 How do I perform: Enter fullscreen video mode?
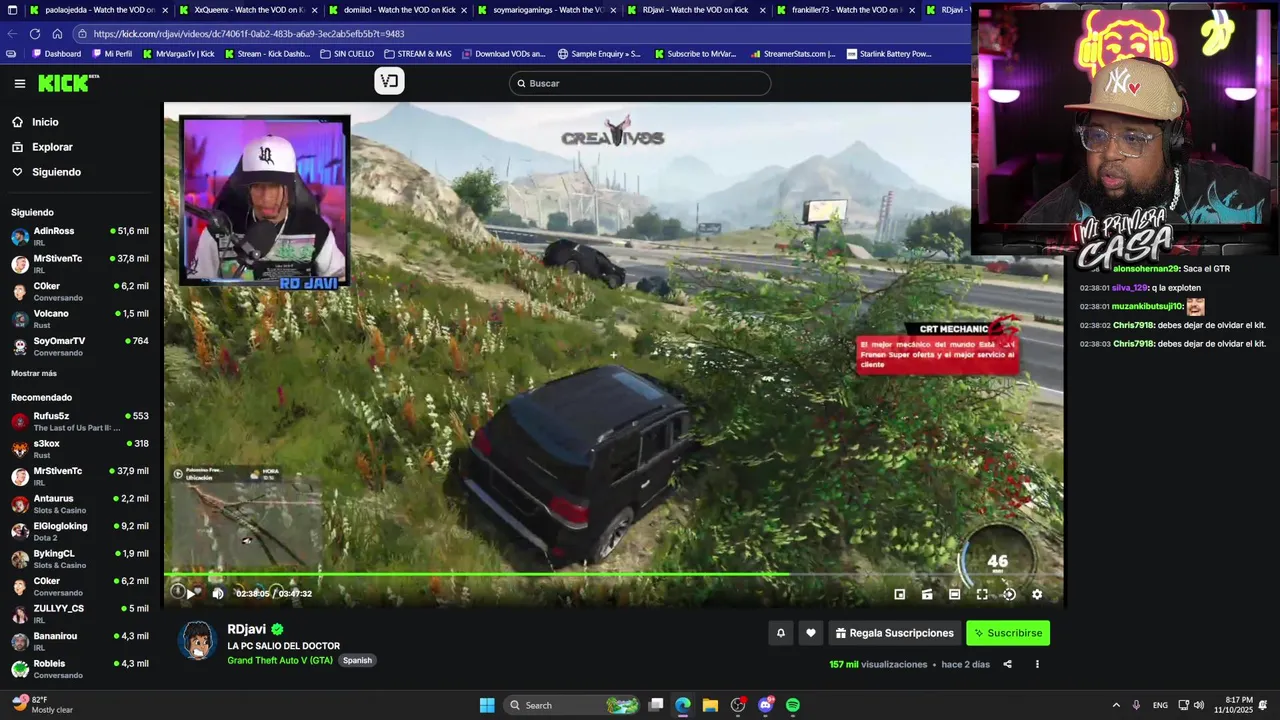tap(982, 594)
